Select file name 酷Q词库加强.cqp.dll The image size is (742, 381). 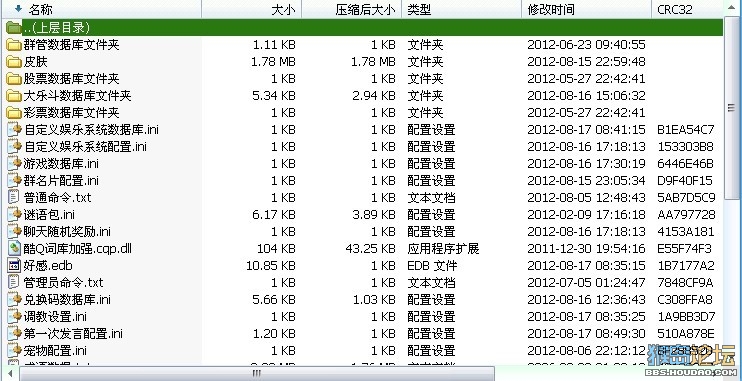(78, 248)
